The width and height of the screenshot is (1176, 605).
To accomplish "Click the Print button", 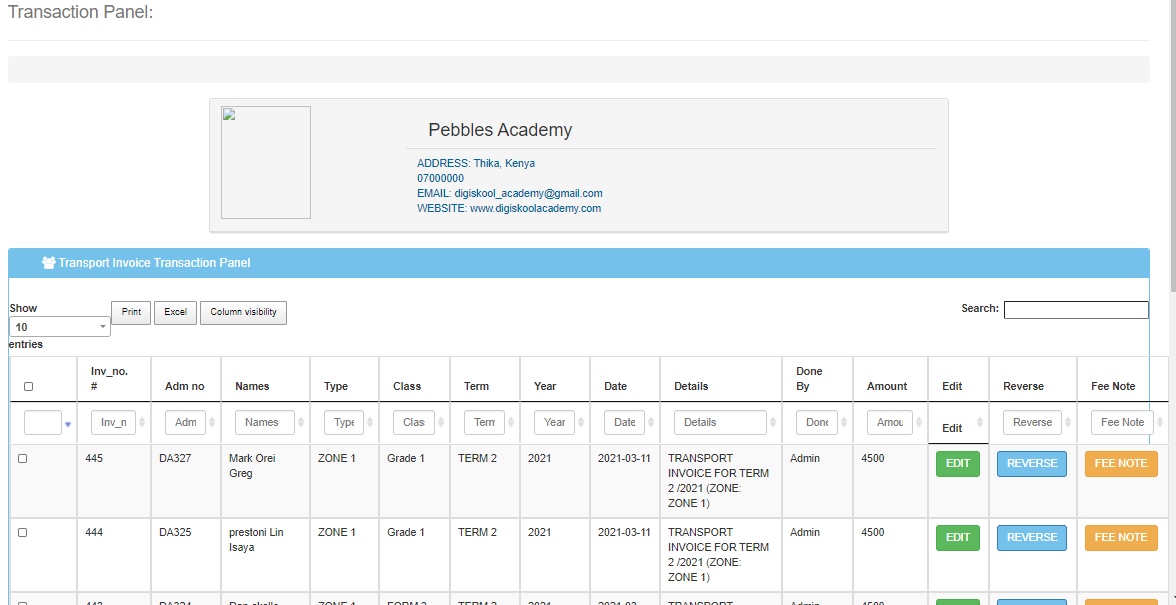I will (x=131, y=312).
